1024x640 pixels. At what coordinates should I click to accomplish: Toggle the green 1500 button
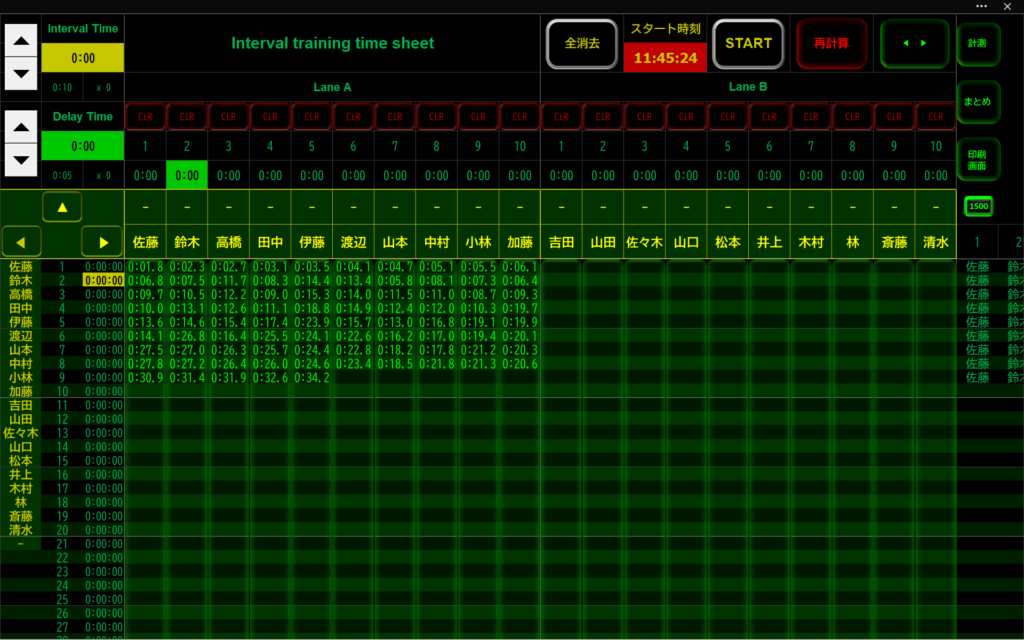click(x=977, y=206)
